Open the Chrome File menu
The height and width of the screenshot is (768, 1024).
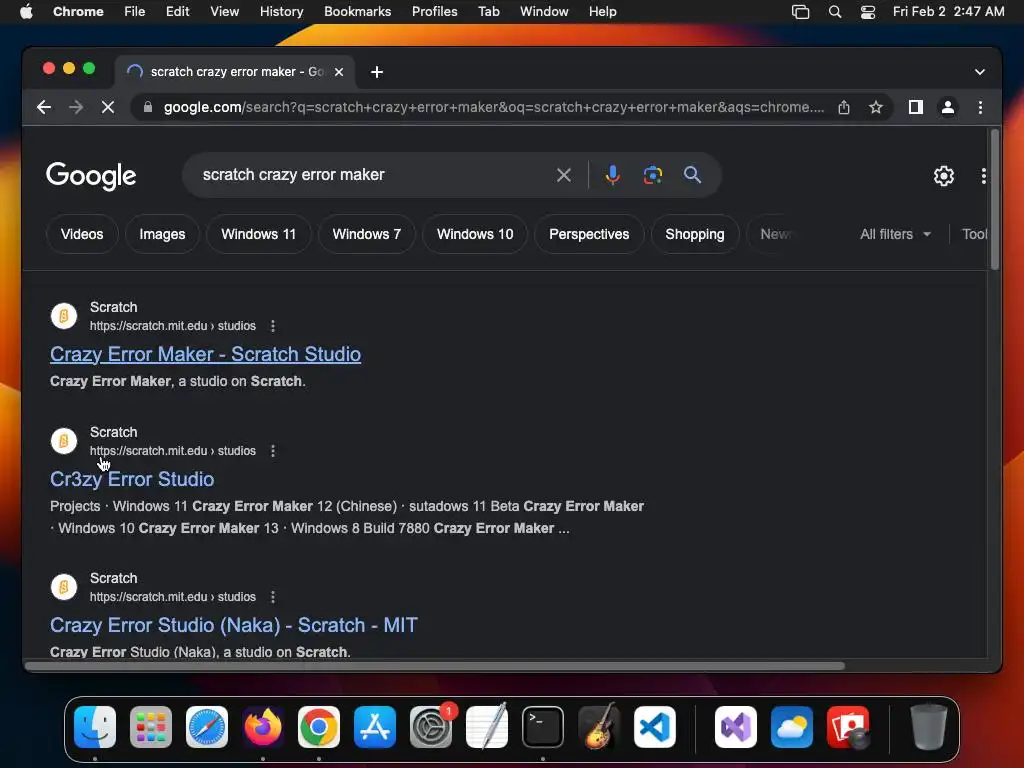click(135, 12)
